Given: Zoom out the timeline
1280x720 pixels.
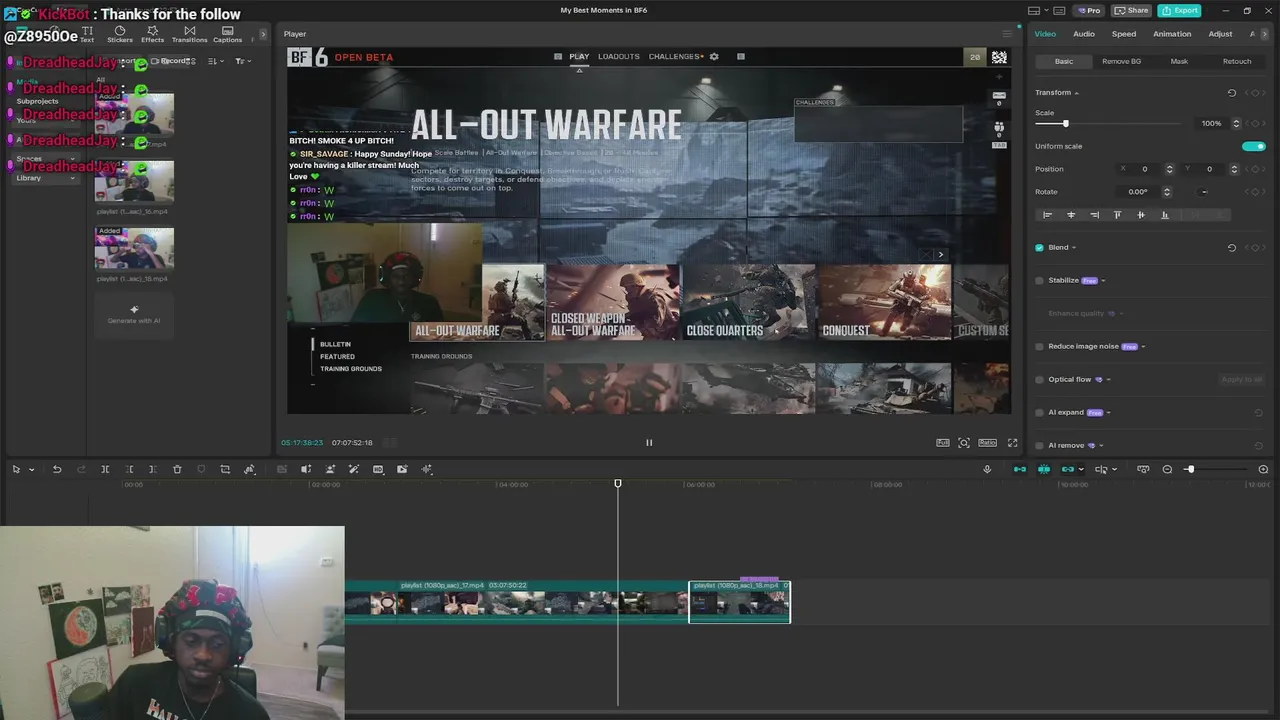Looking at the screenshot, I should pyautogui.click(x=1167, y=469).
